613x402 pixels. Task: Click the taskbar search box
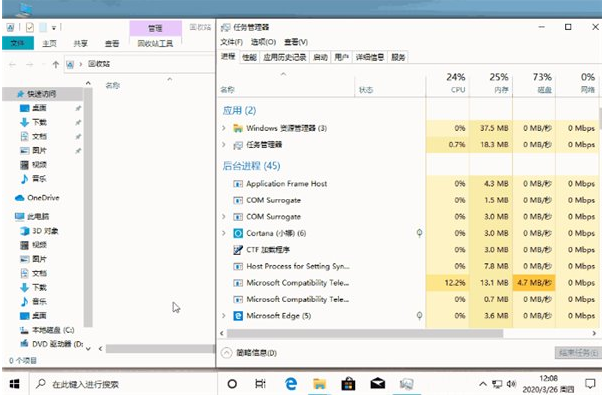pyautogui.click(x=123, y=384)
